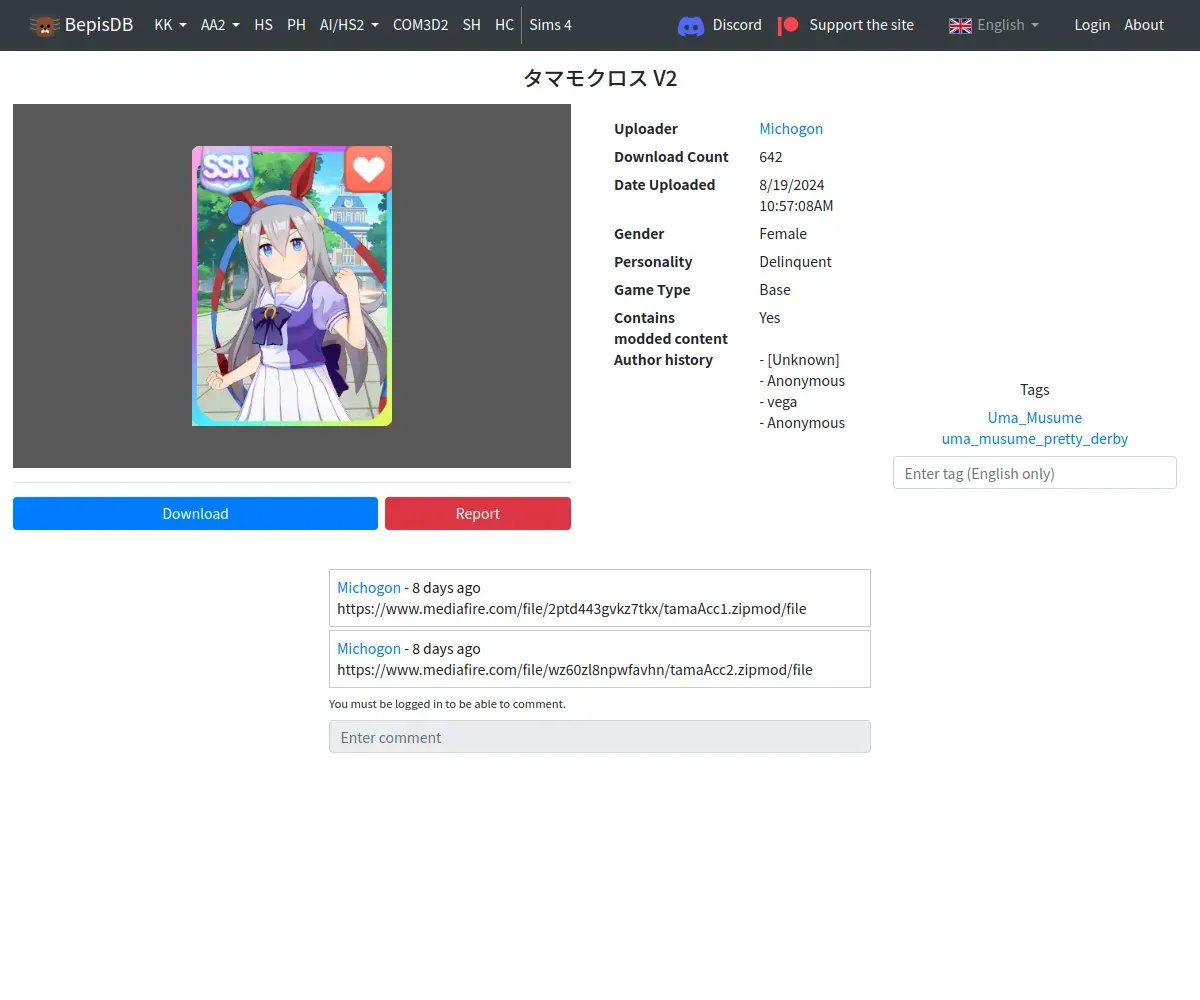Focus the Enter tag input field
This screenshot has width=1200, height=1000.
[x=1035, y=473]
